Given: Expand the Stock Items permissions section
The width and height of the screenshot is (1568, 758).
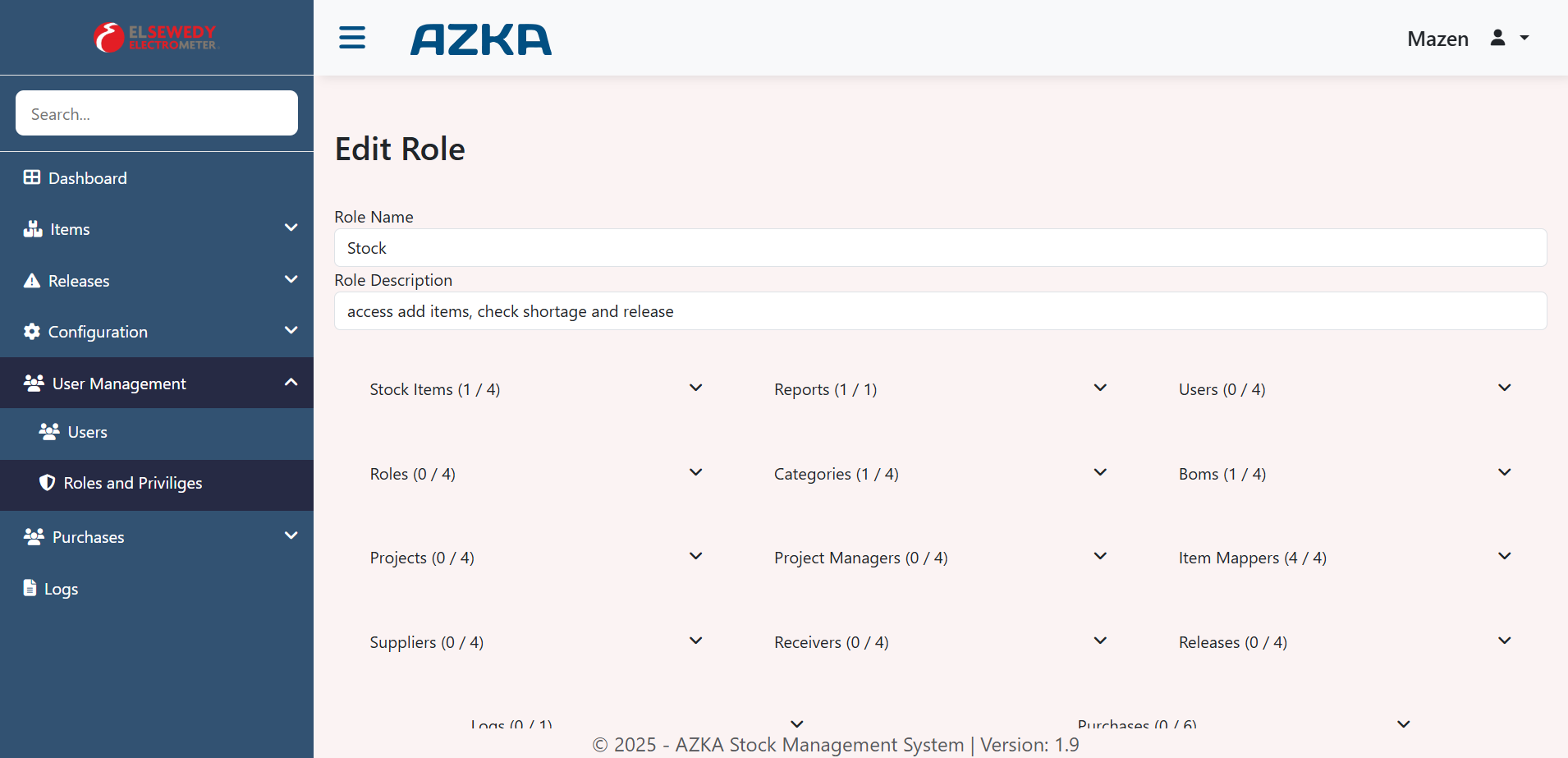Looking at the screenshot, I should pos(535,389).
